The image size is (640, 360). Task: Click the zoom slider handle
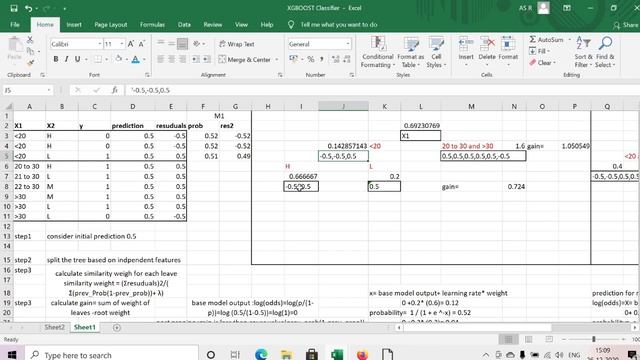click(x=593, y=339)
